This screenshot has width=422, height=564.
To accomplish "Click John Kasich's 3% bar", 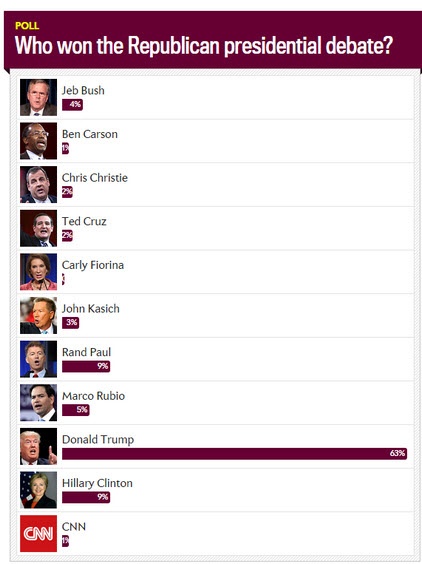I will [71, 323].
